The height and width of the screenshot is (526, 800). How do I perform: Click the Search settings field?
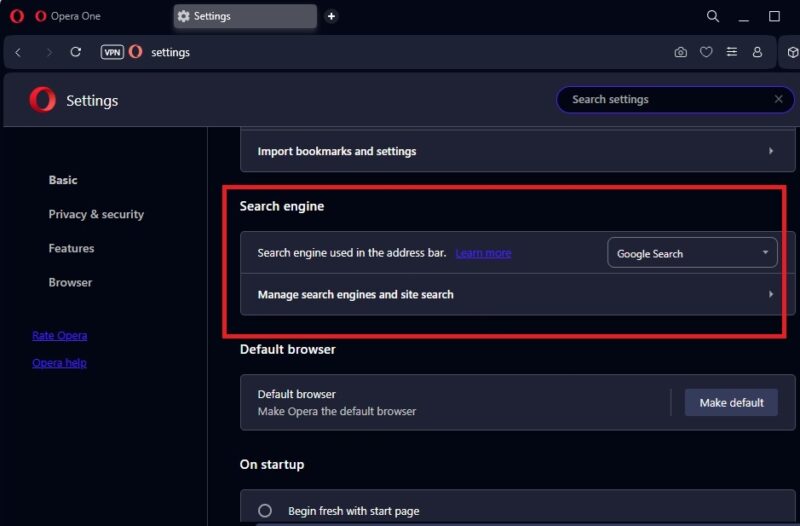[674, 99]
